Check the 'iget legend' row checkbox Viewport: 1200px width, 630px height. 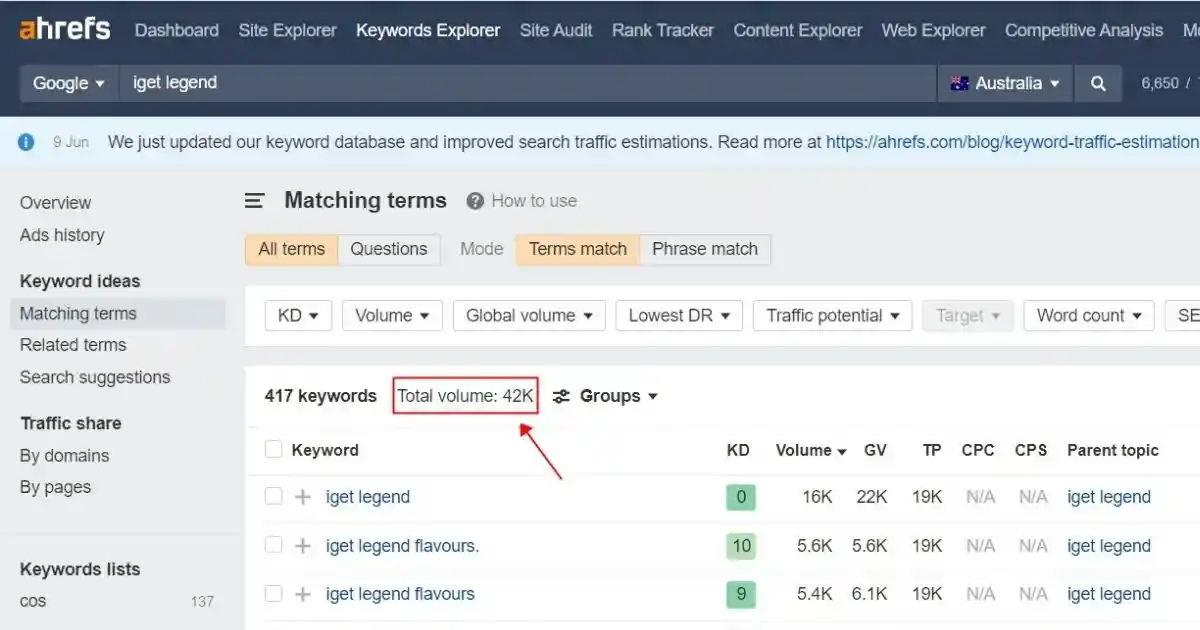pyautogui.click(x=273, y=497)
